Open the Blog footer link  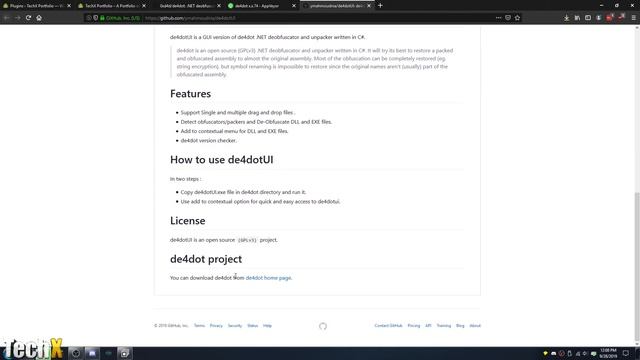(x=460, y=326)
